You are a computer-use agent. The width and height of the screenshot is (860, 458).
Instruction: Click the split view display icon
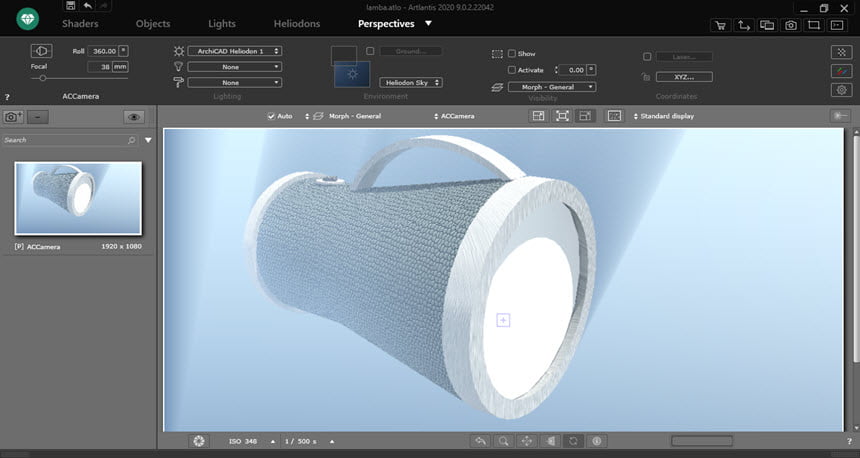(585, 116)
